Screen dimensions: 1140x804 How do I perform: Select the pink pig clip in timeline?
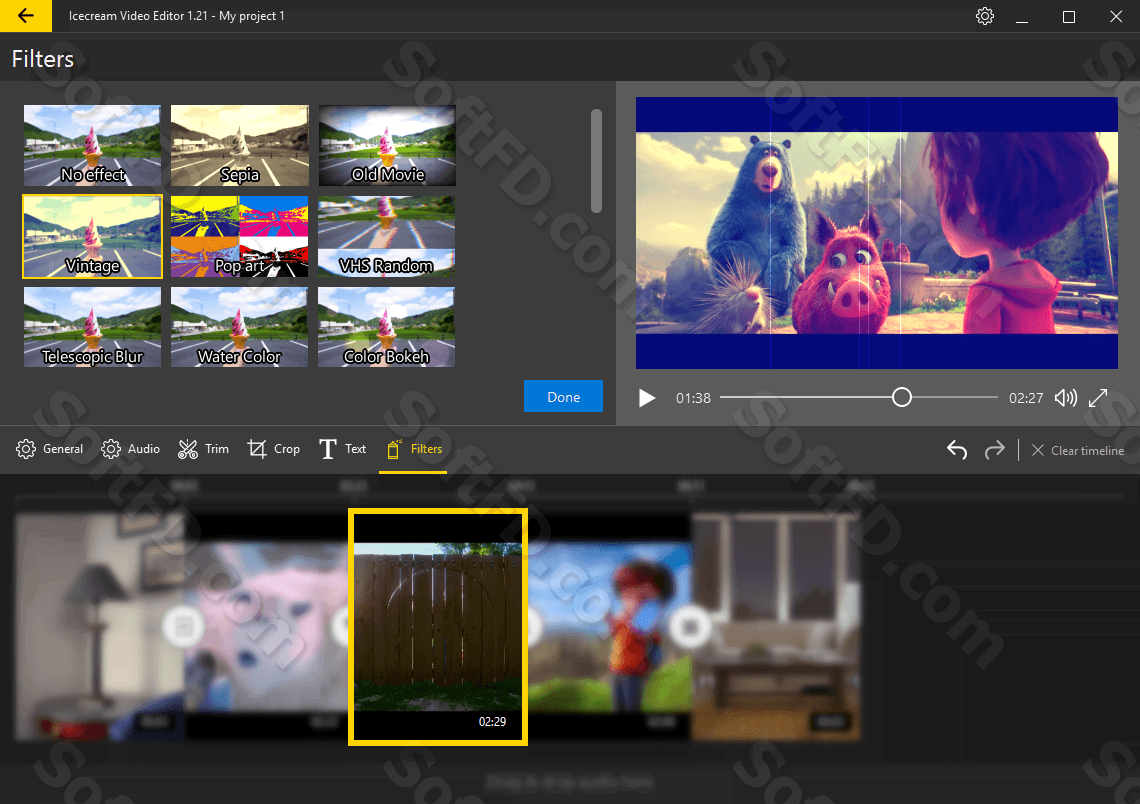click(x=266, y=627)
